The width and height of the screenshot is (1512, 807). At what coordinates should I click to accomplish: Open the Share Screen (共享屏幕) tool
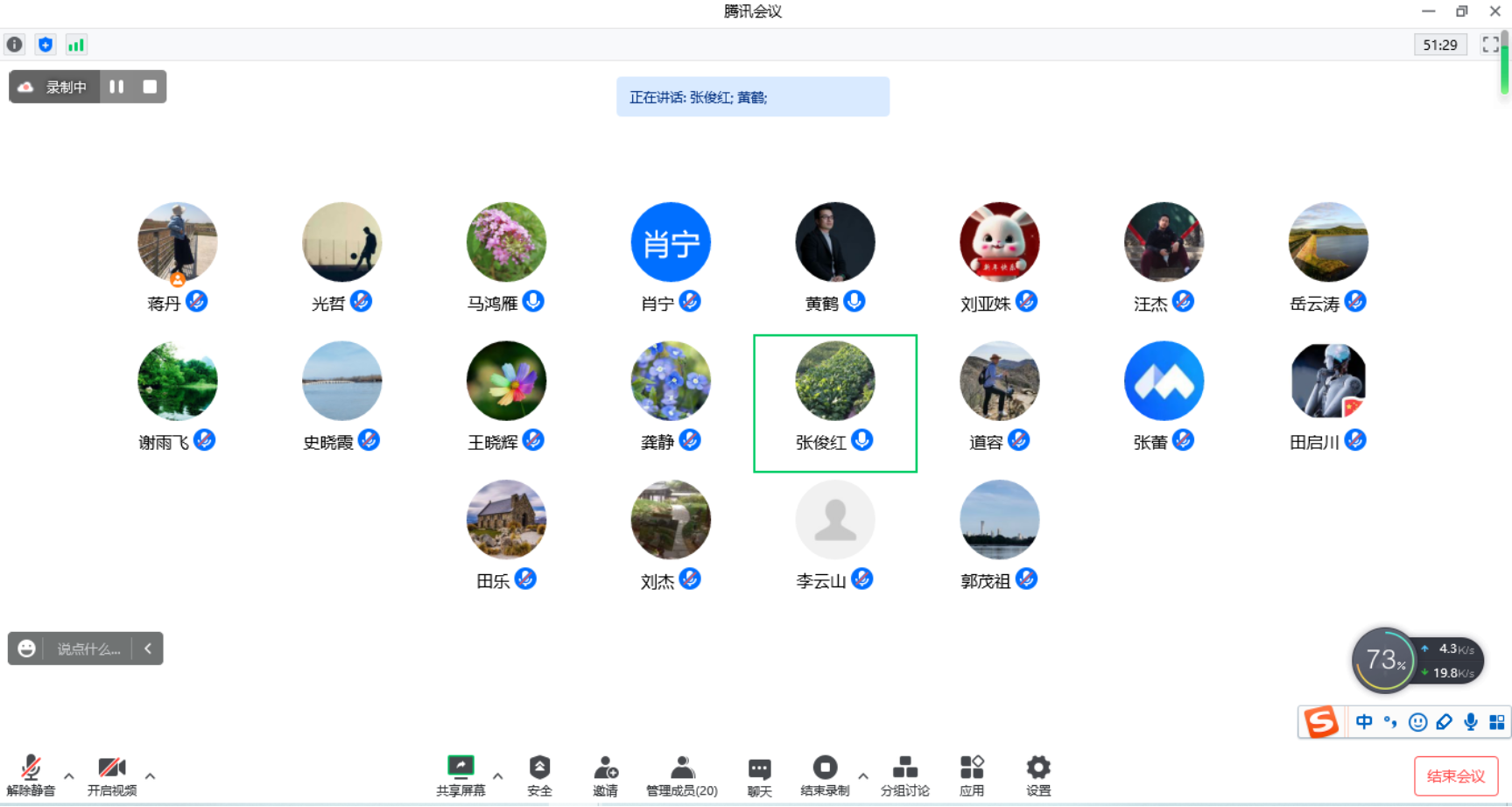point(461,775)
